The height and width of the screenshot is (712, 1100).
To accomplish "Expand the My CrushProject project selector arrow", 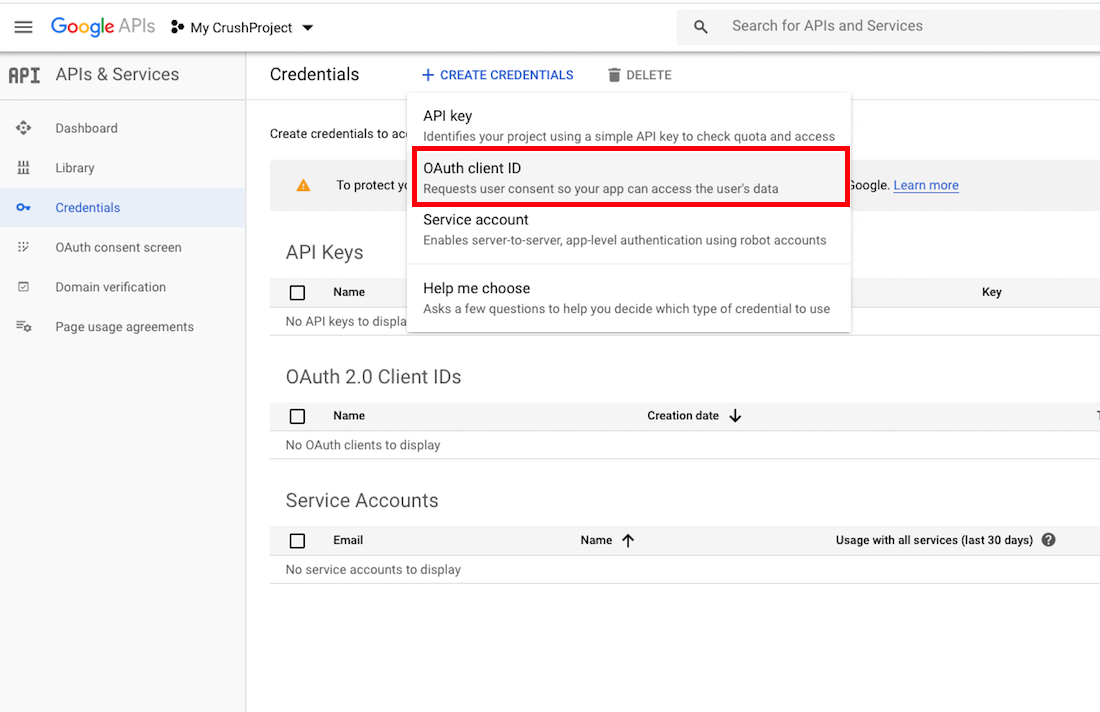I will (x=307, y=28).
